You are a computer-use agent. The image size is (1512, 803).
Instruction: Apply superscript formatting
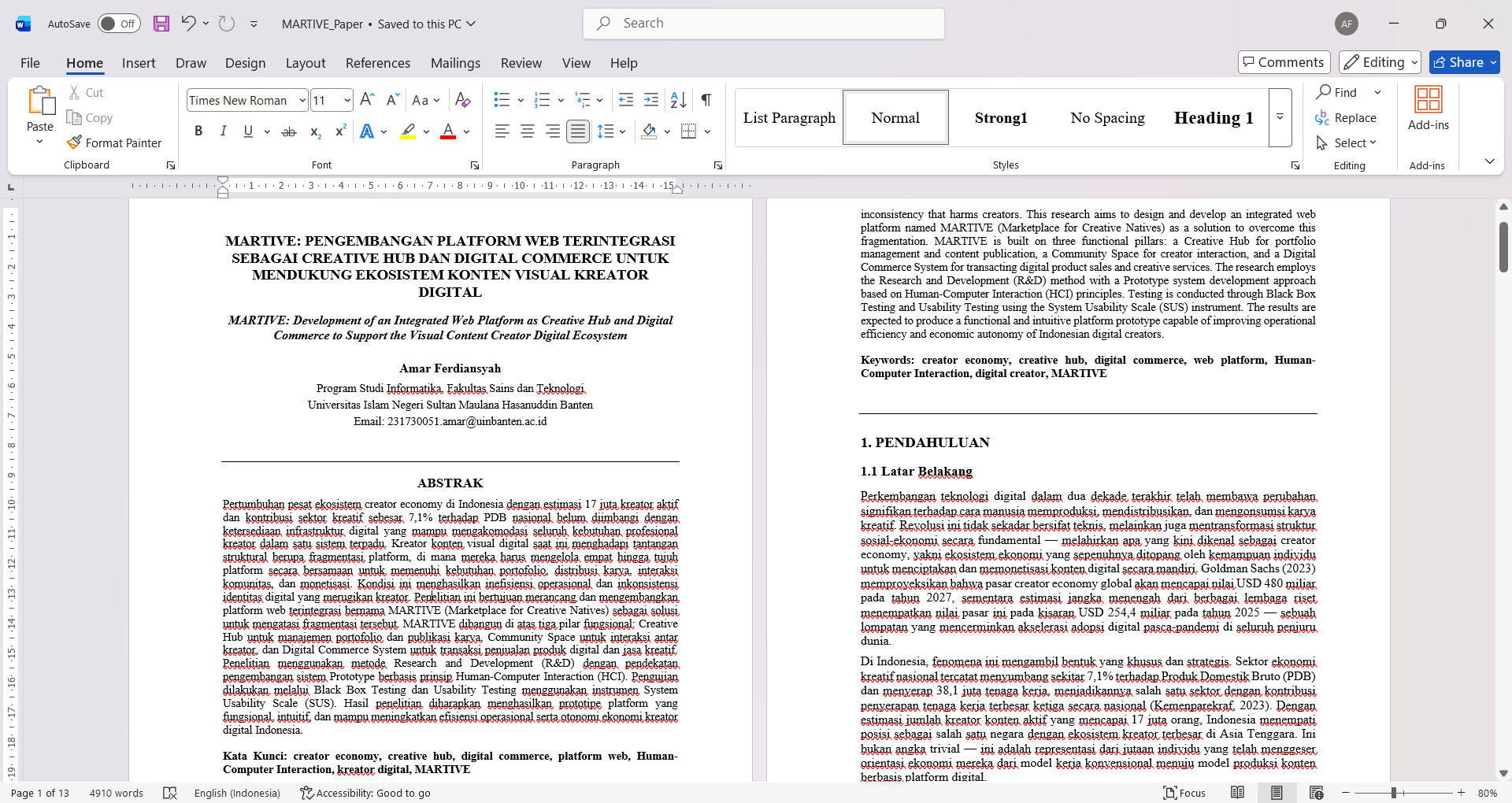(340, 131)
